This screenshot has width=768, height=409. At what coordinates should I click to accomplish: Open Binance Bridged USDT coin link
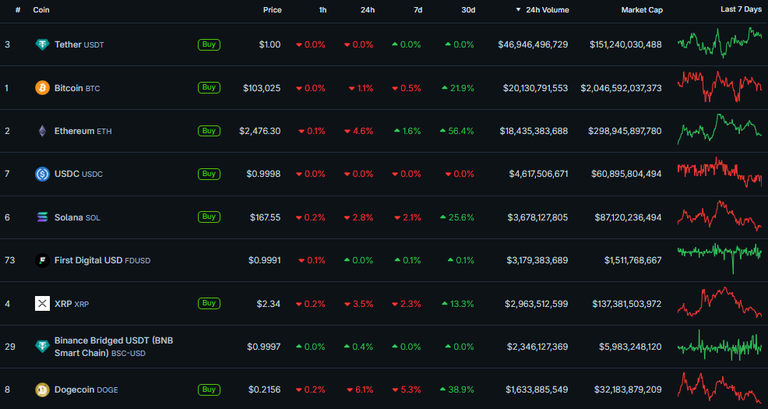coord(114,346)
